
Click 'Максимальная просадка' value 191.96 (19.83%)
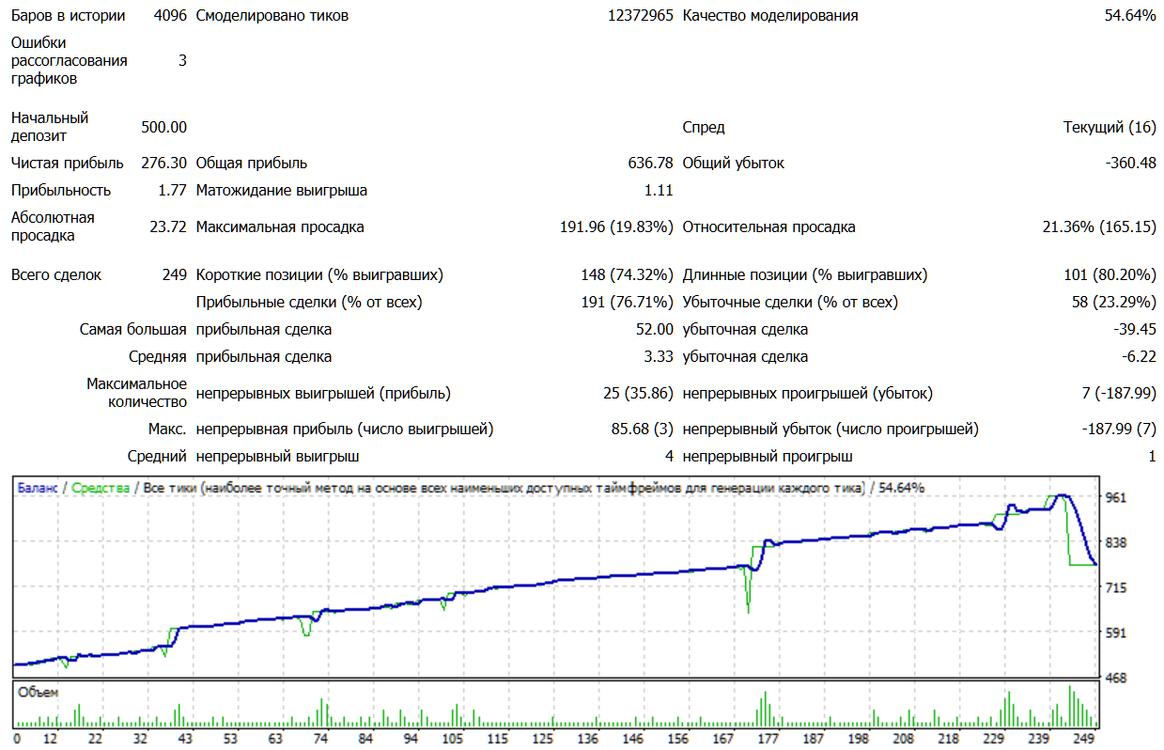(x=616, y=226)
